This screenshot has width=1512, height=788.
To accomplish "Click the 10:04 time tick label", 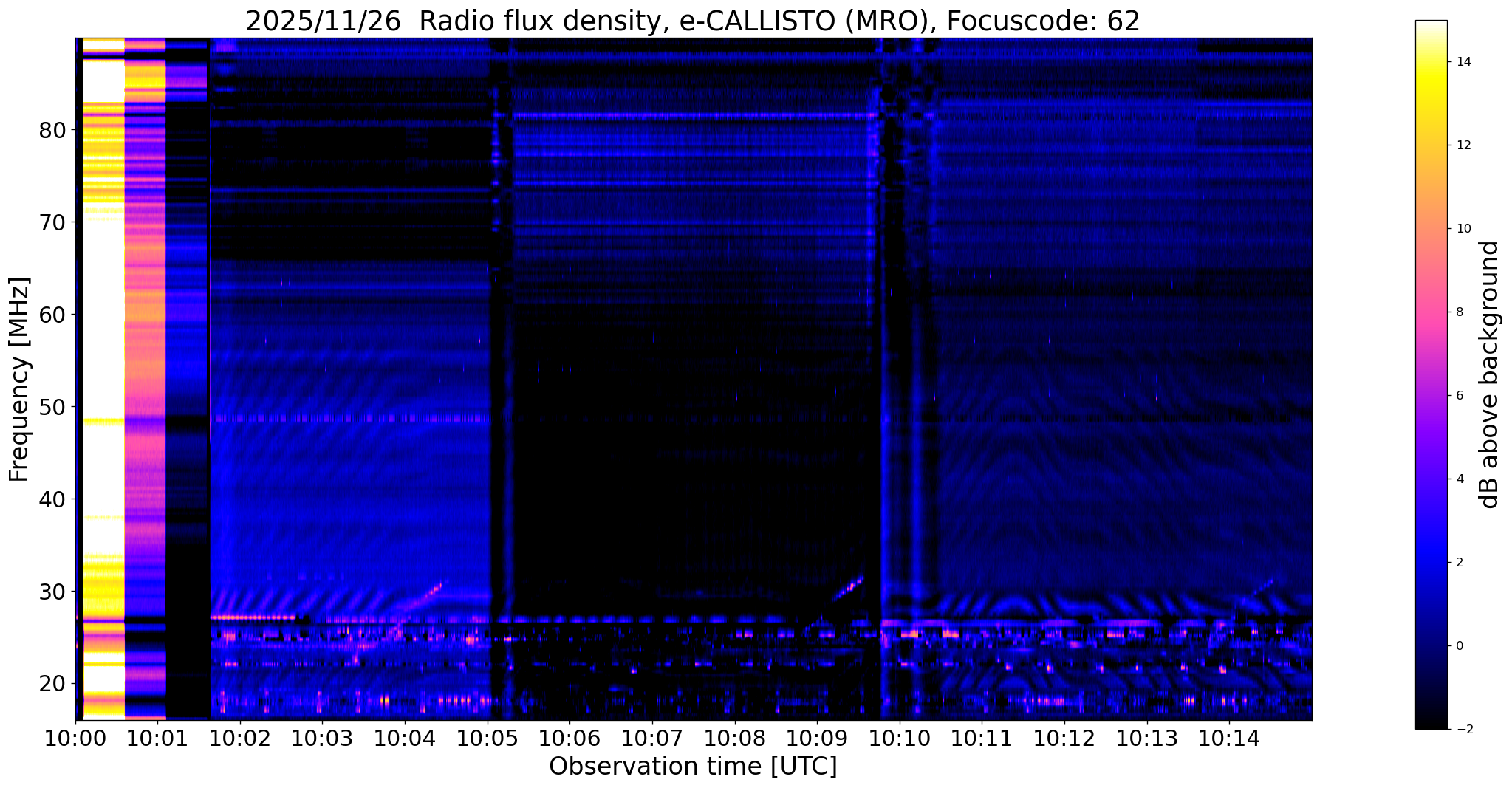I will click(x=405, y=738).
